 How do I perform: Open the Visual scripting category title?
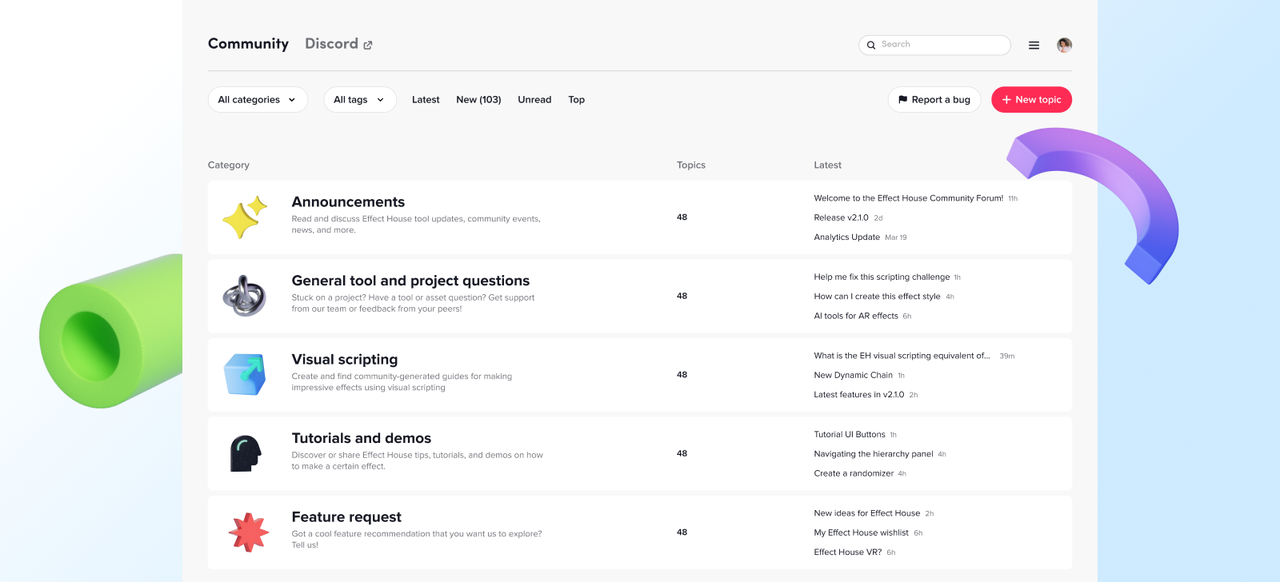click(344, 359)
